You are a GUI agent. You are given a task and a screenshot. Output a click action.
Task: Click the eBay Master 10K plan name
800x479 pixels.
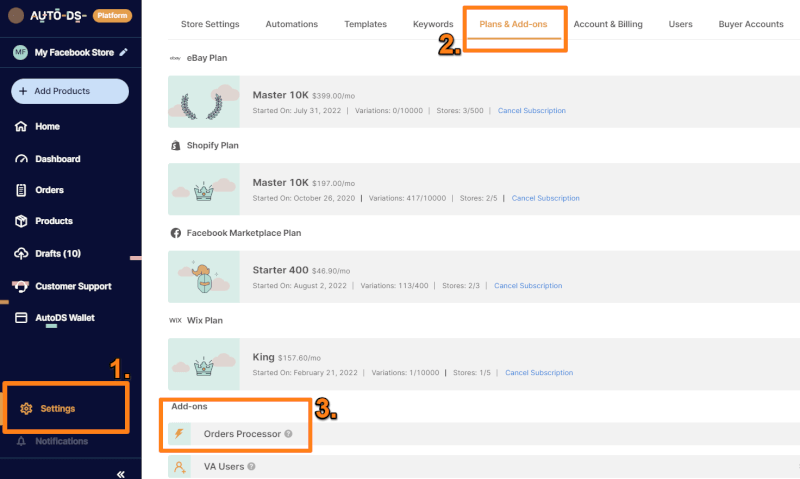(281, 95)
